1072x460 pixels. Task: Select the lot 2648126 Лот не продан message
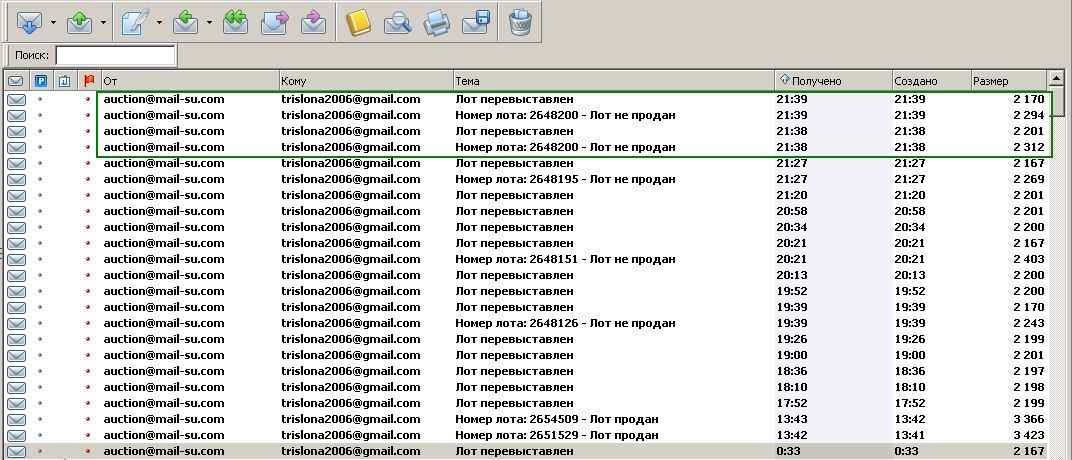coord(565,323)
